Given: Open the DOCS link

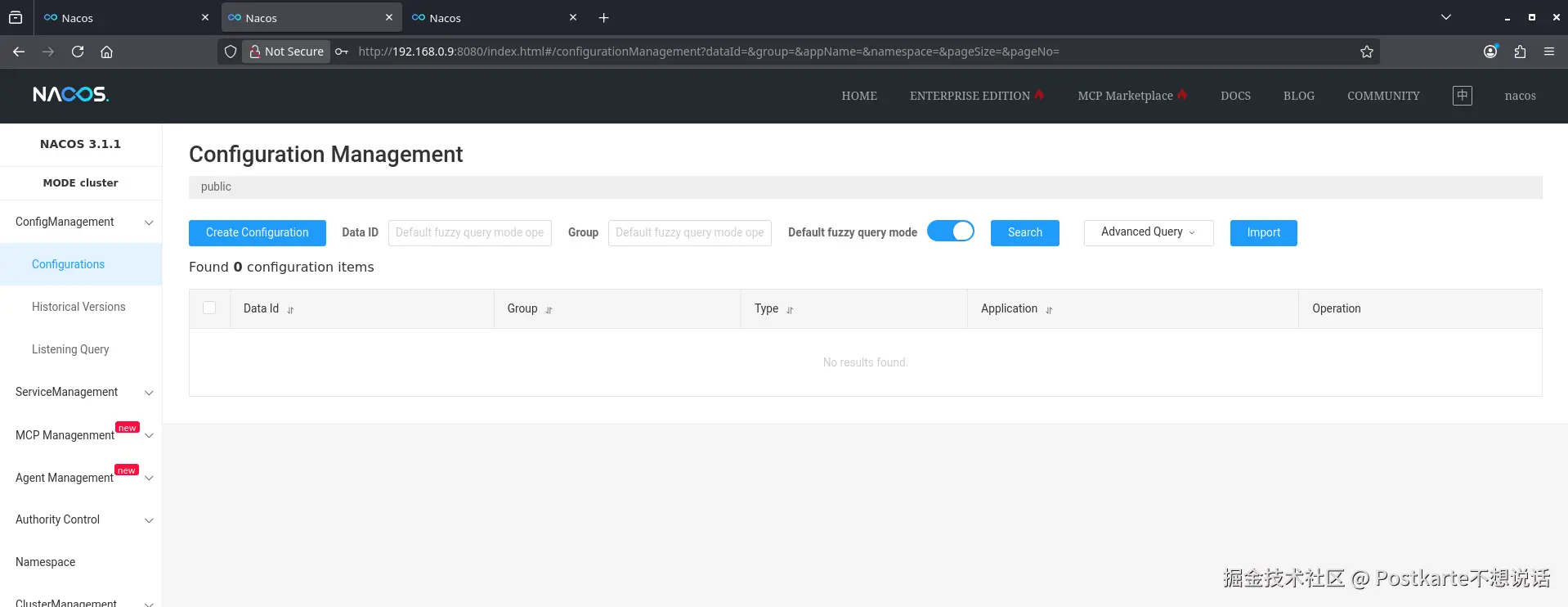Looking at the screenshot, I should [1235, 96].
